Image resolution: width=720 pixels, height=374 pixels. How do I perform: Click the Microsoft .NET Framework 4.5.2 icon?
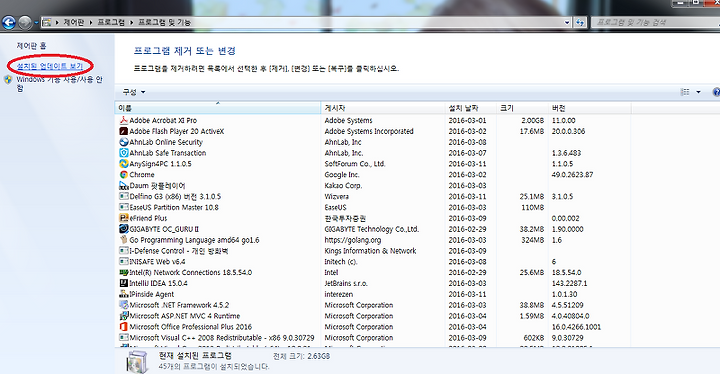[124, 305]
